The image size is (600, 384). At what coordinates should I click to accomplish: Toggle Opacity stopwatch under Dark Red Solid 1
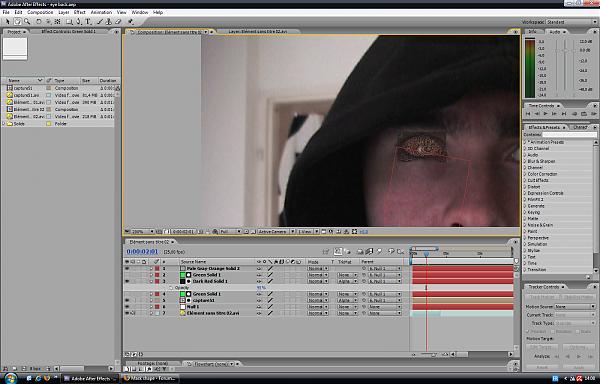pos(171,288)
